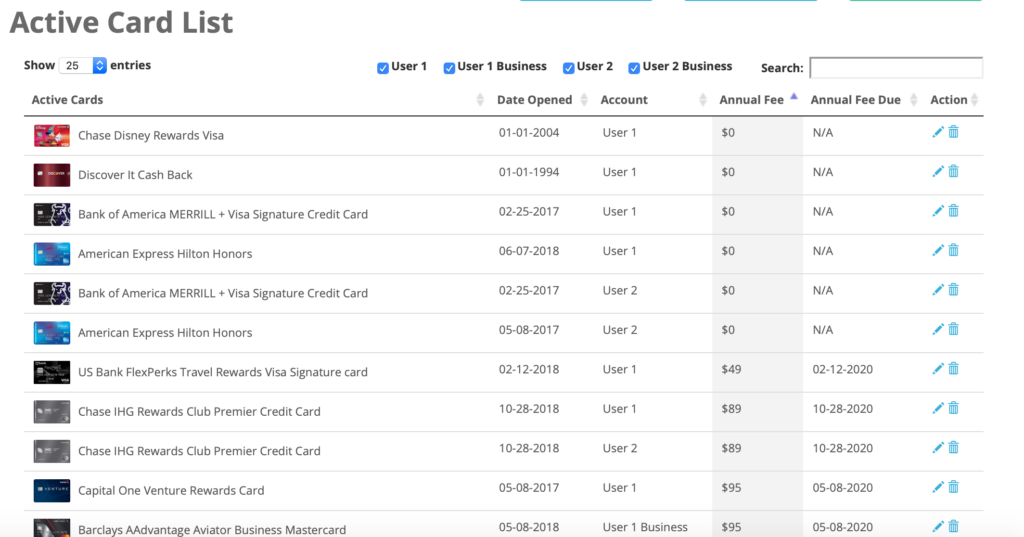Select the date opened '01-01-1994'

pyautogui.click(x=529, y=172)
